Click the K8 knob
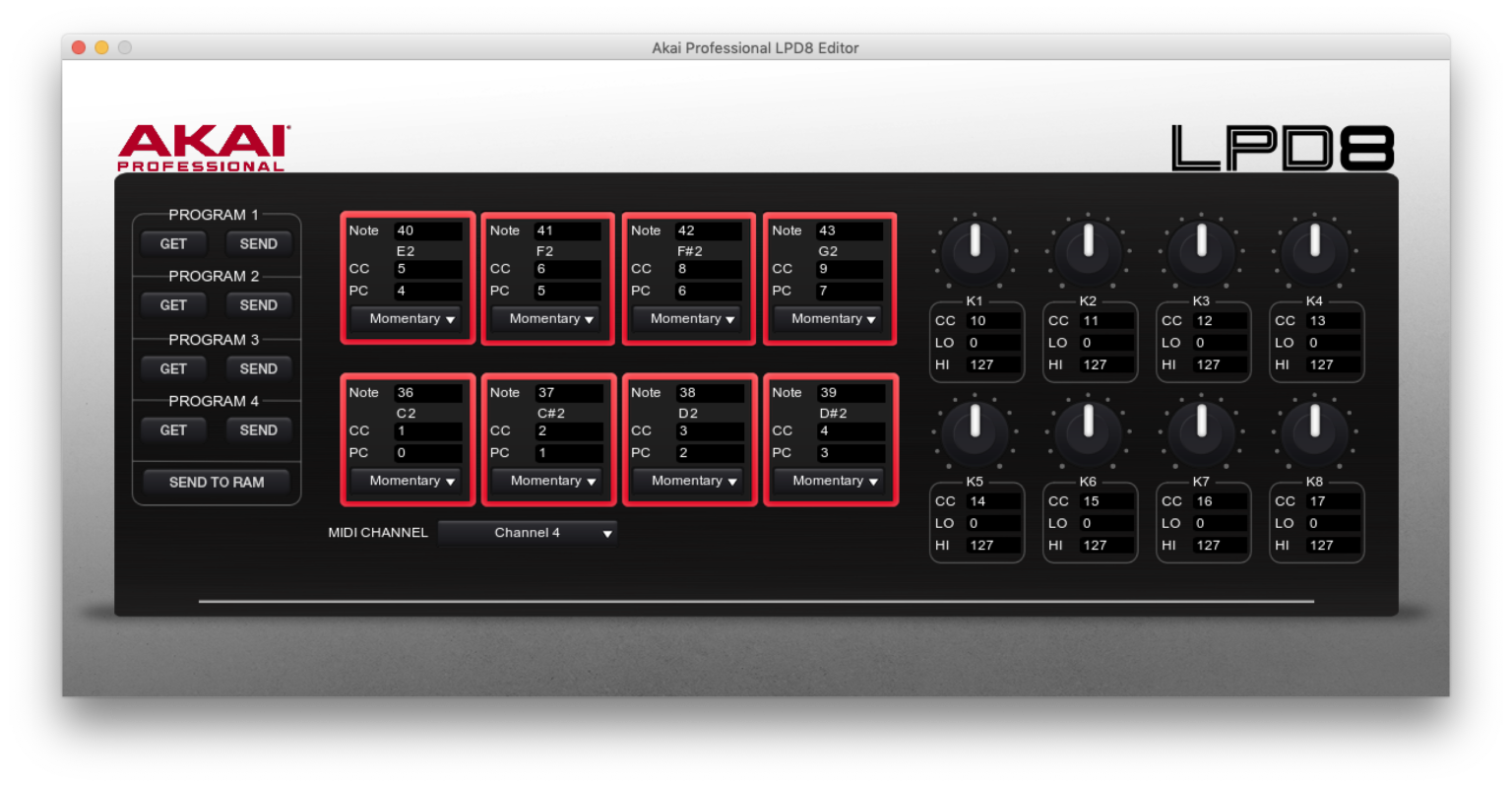The image size is (1512, 787). pos(1314,431)
